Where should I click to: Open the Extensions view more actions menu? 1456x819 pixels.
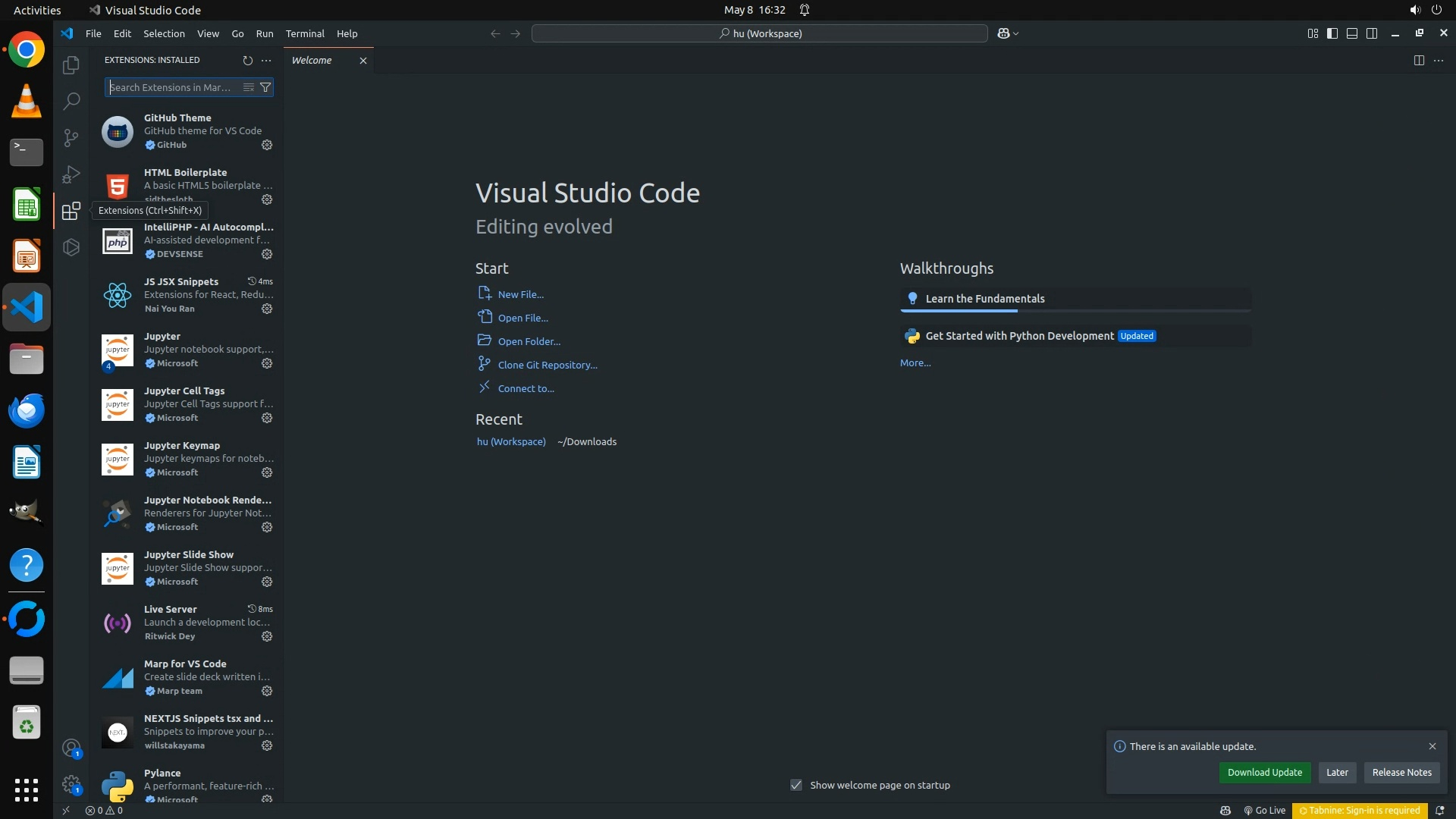(x=266, y=60)
